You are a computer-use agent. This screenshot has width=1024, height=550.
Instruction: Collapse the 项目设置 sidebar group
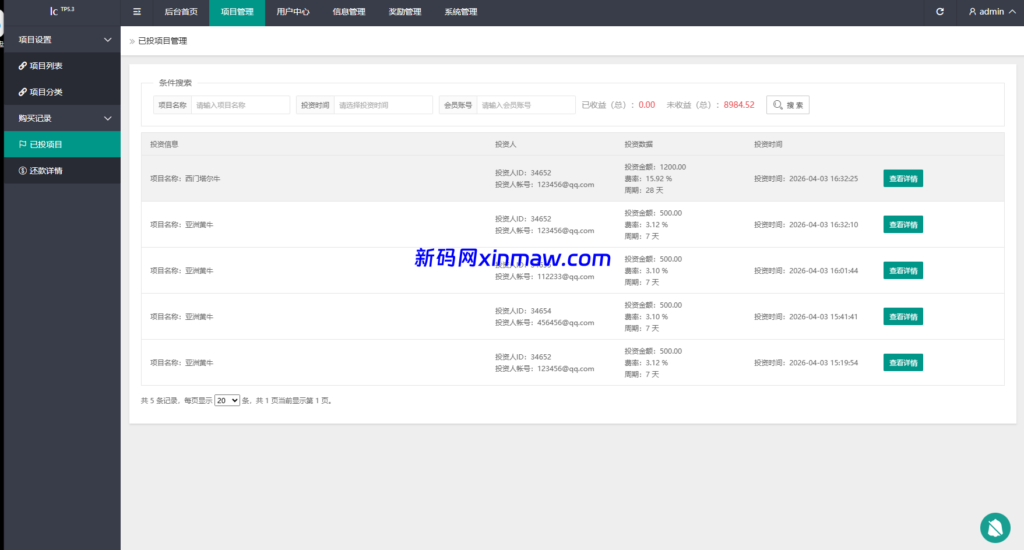tap(62, 39)
